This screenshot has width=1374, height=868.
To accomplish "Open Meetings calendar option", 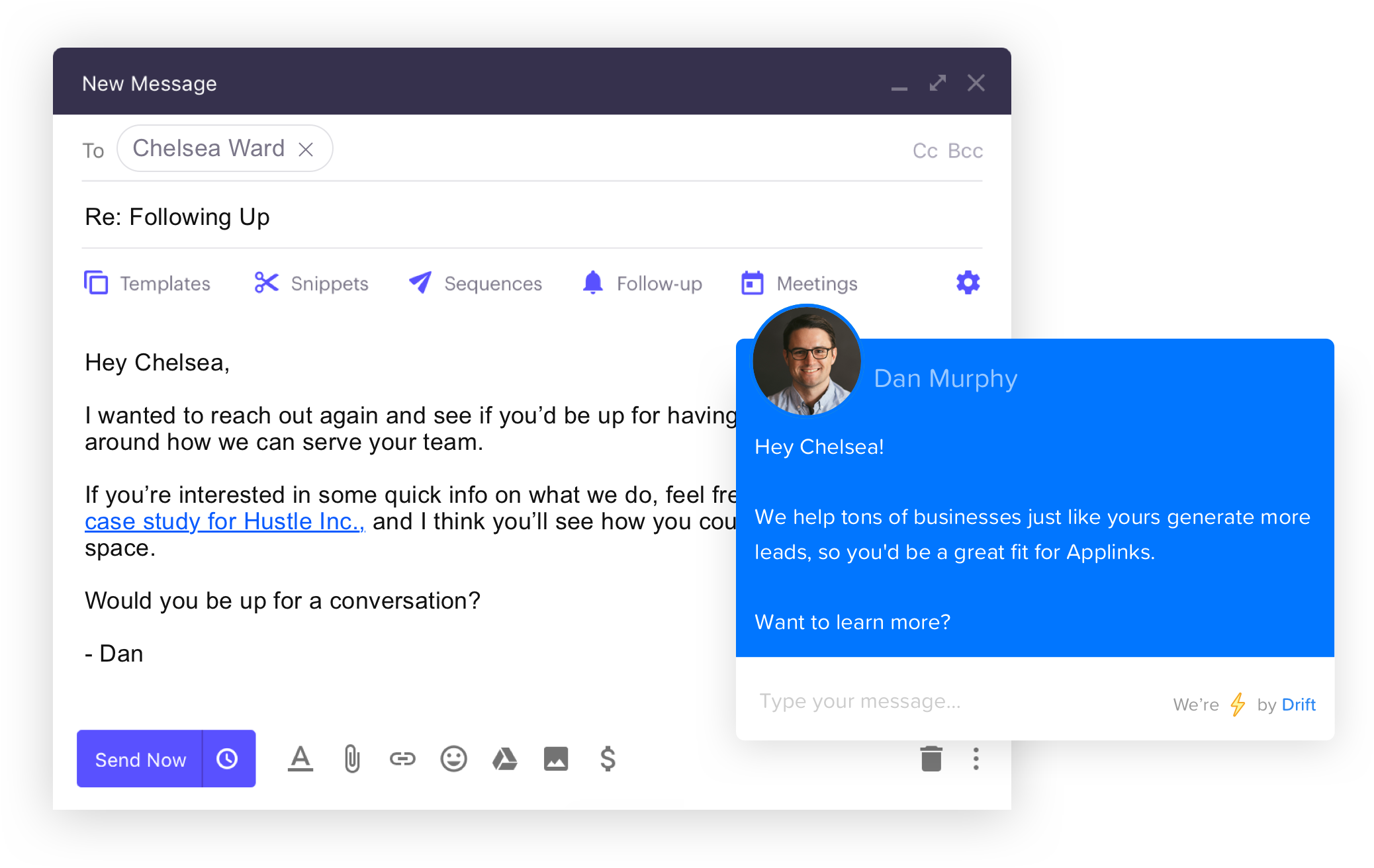I will pyautogui.click(x=799, y=283).
